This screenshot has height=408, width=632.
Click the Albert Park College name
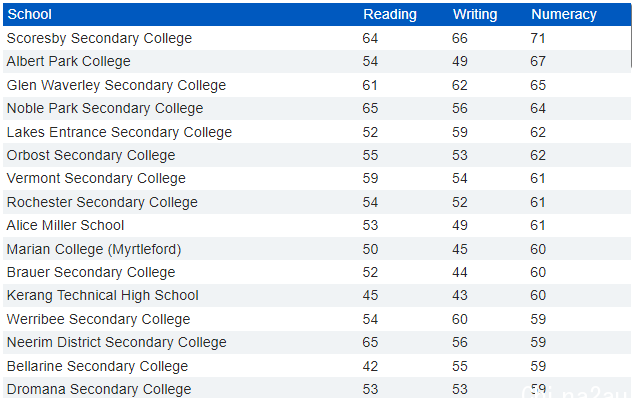69,61
